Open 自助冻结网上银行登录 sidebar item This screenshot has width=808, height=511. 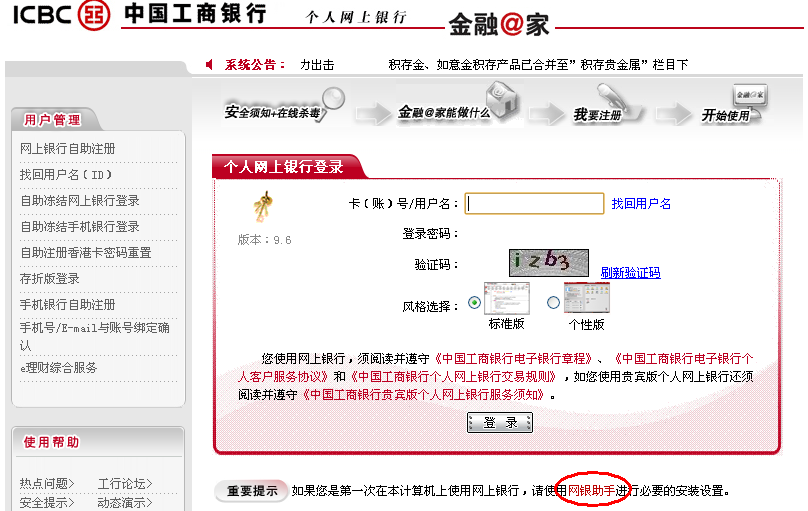[80, 200]
